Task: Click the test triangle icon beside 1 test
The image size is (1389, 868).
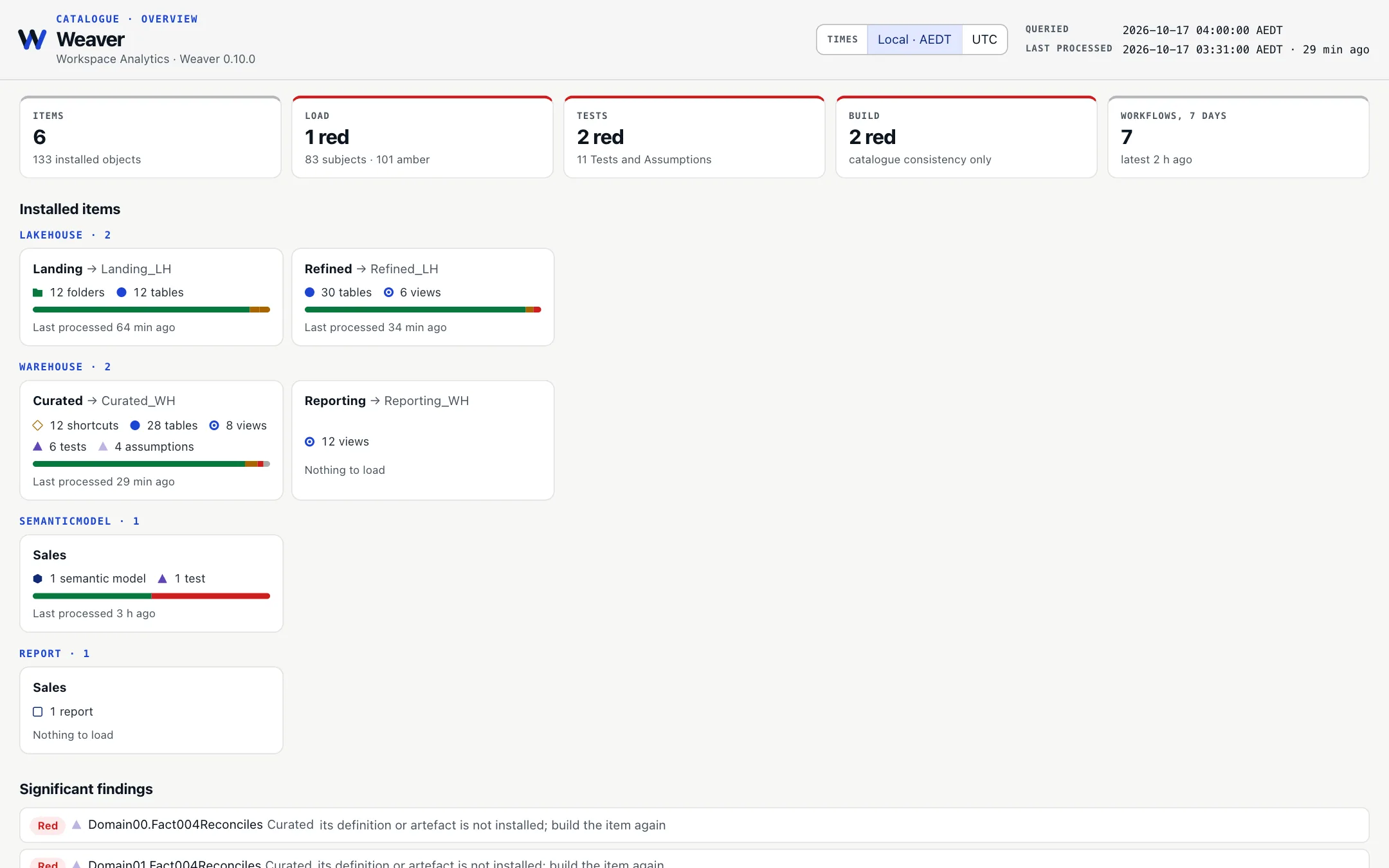Action: (163, 579)
